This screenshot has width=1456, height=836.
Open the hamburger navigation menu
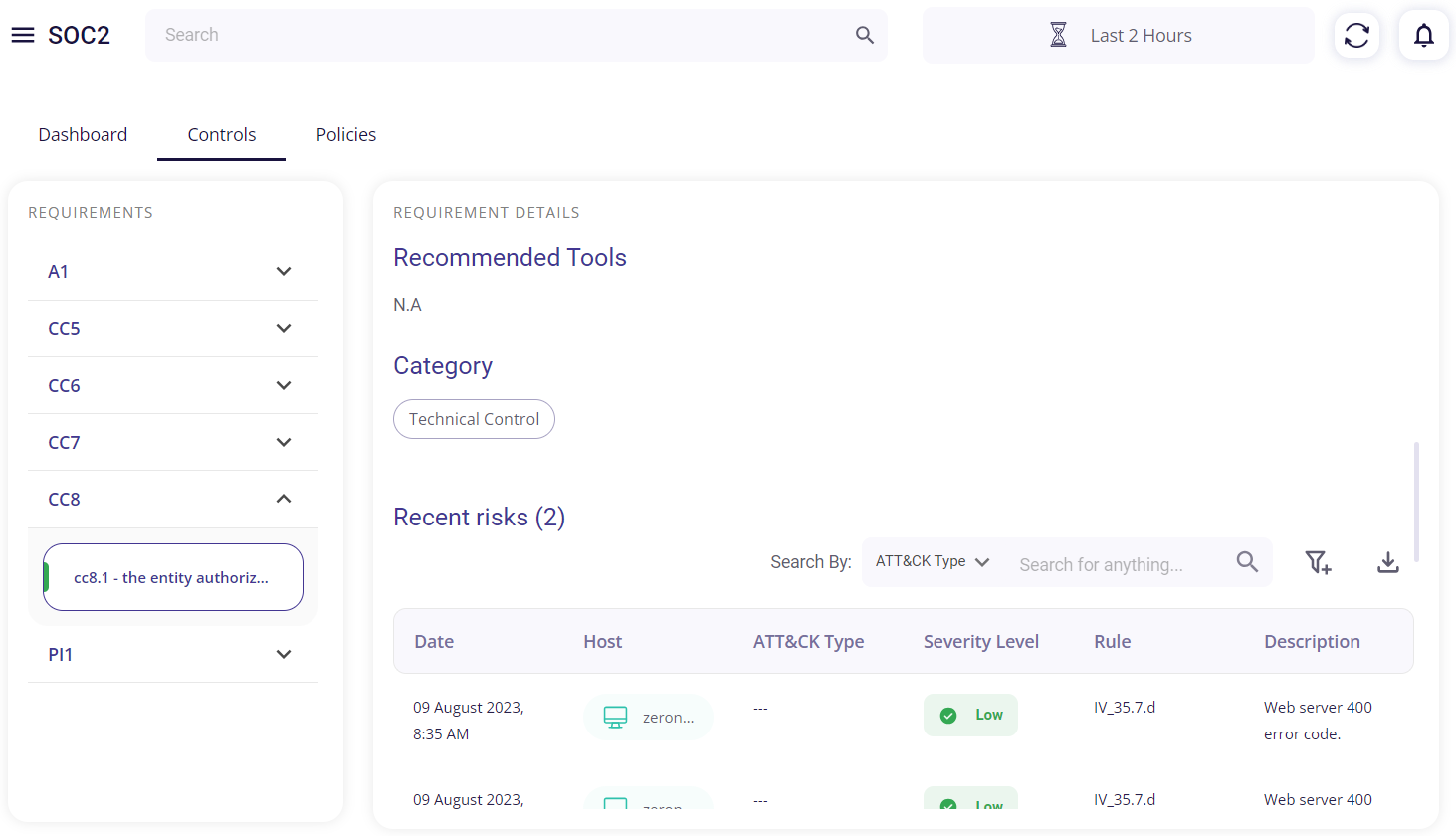point(23,35)
